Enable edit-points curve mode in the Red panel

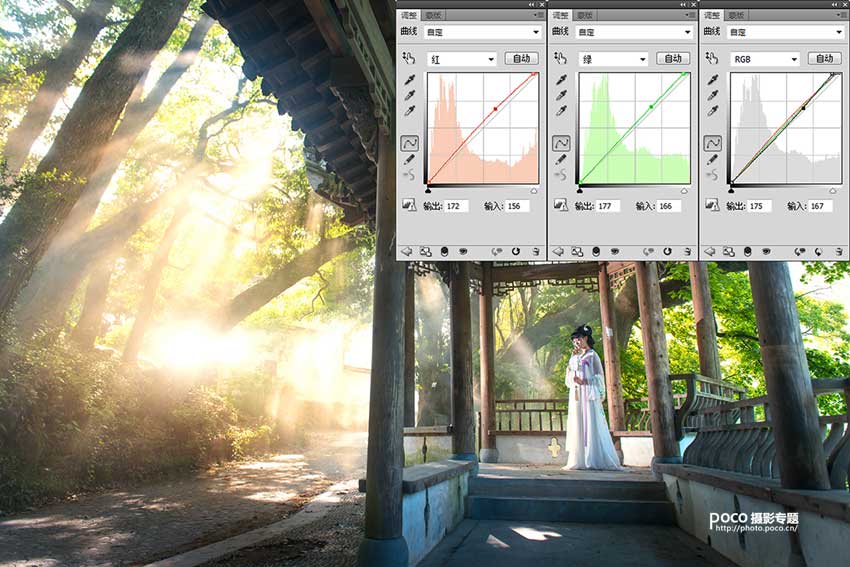(x=409, y=143)
